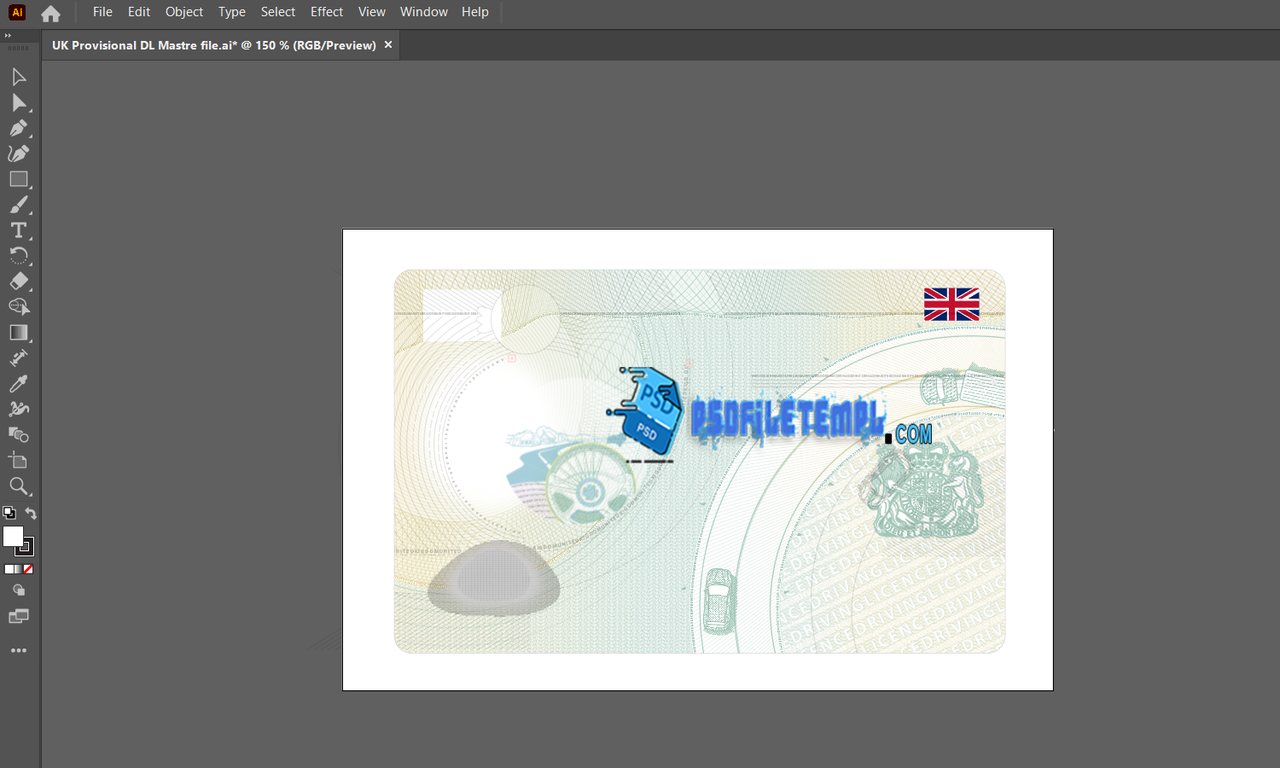This screenshot has width=1280, height=768.
Task: Apply Gradient mode button
Action: pos(18,569)
